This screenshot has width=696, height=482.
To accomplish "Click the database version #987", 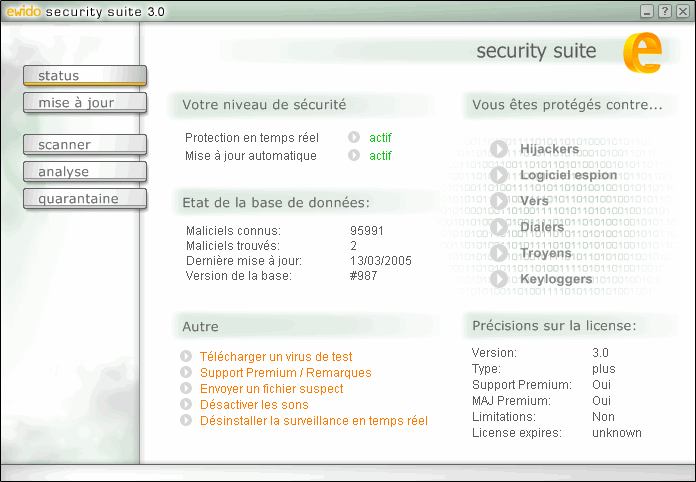I will coord(363,276).
